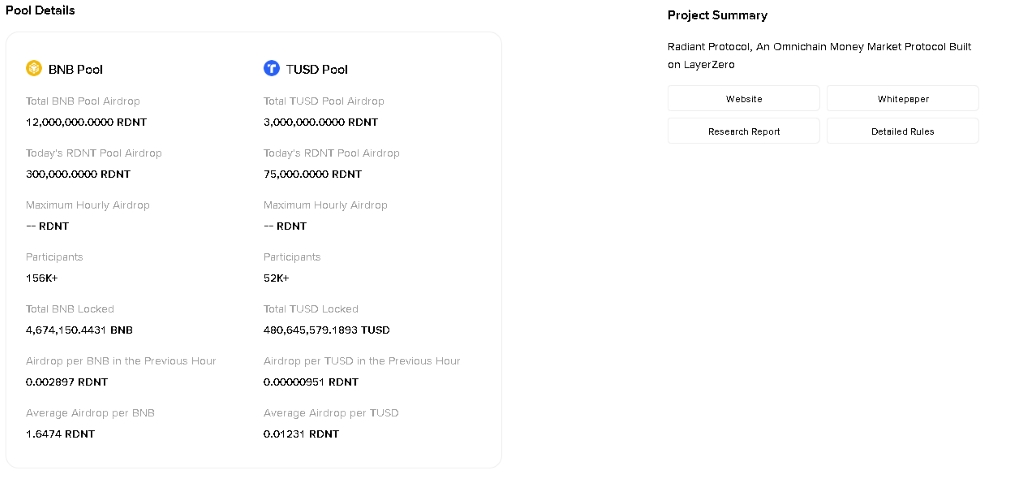Click the Project Summary heading
This screenshot has width=1024, height=484.
[x=717, y=15]
